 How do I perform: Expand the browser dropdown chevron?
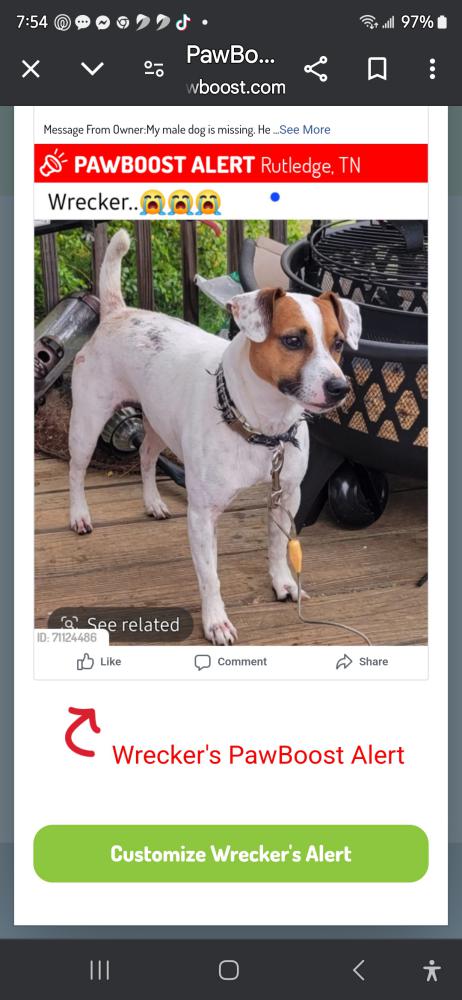93,69
